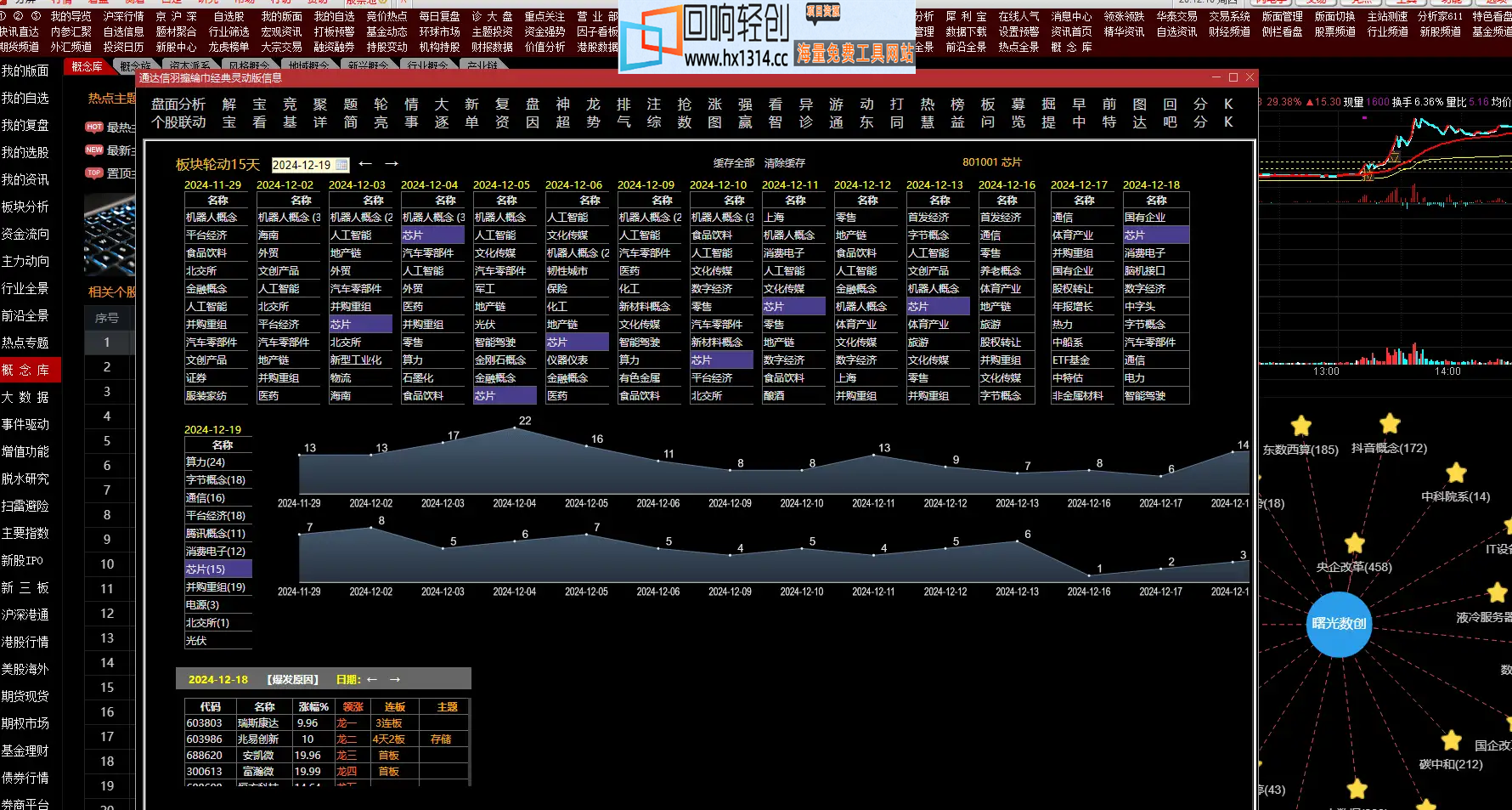The height and width of the screenshot is (810, 1512).
Task: Go to next day with right arrow near date field
Action: point(392,163)
